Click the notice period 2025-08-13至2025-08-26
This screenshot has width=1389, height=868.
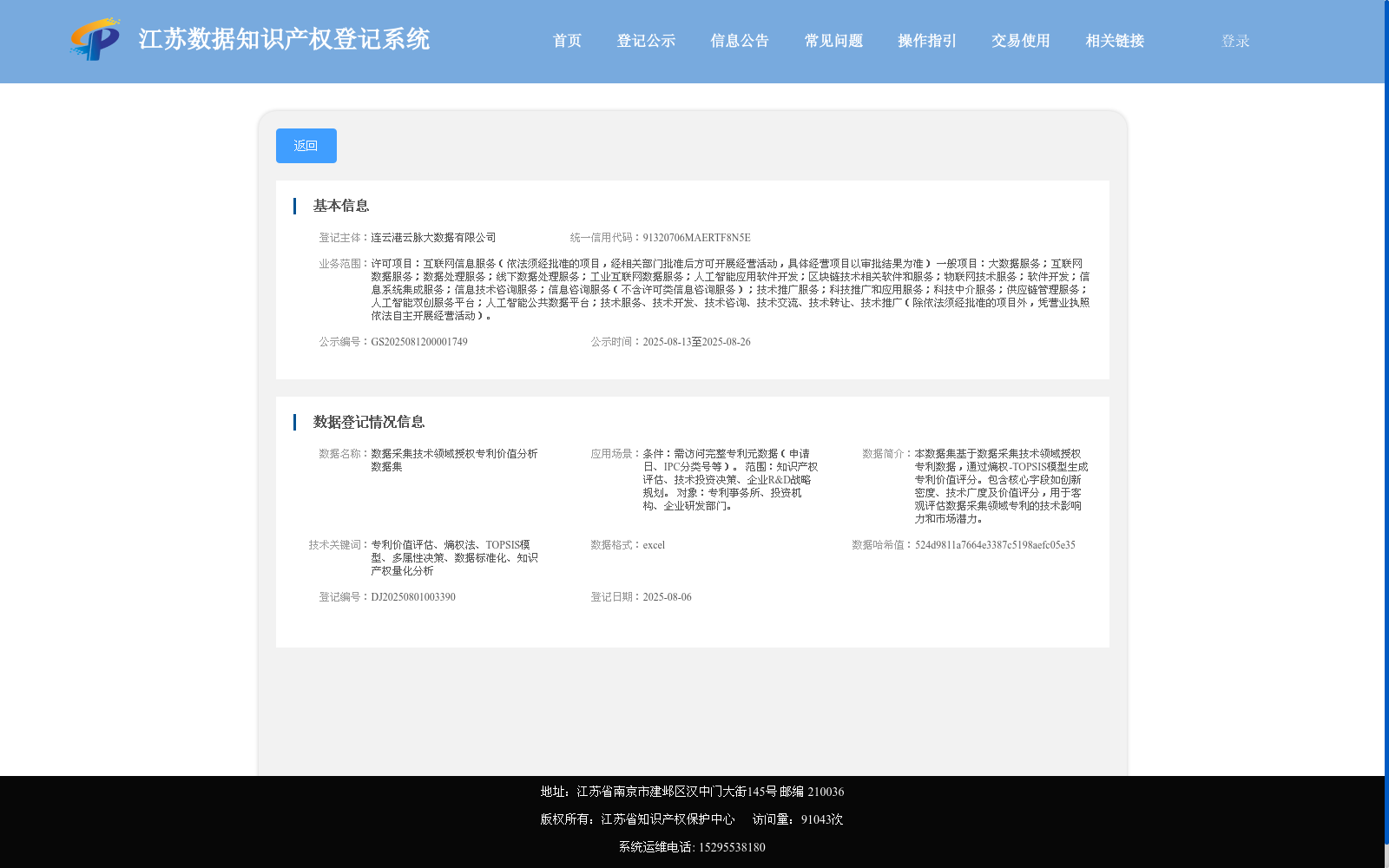[x=696, y=342]
